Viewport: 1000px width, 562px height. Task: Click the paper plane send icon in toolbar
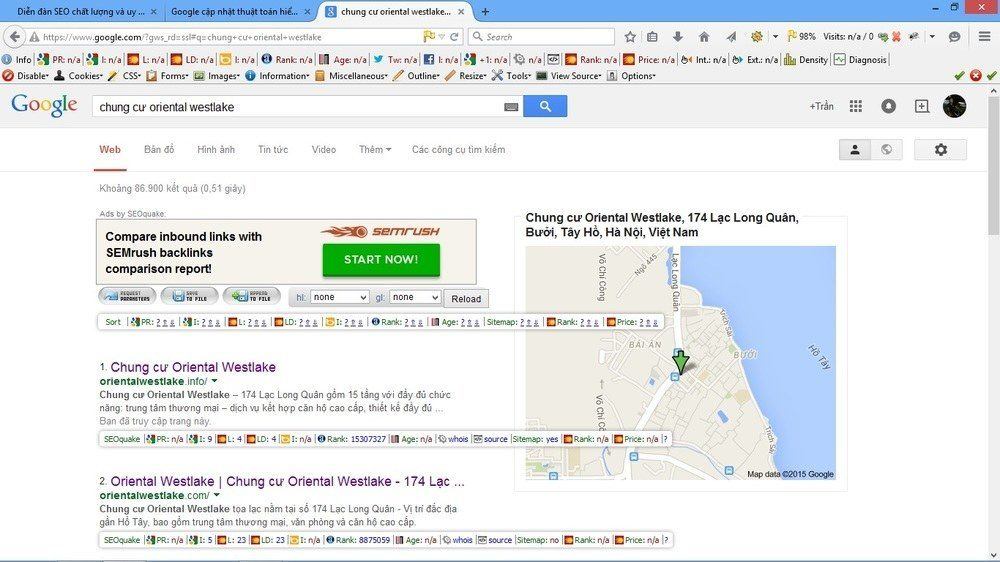click(731, 37)
